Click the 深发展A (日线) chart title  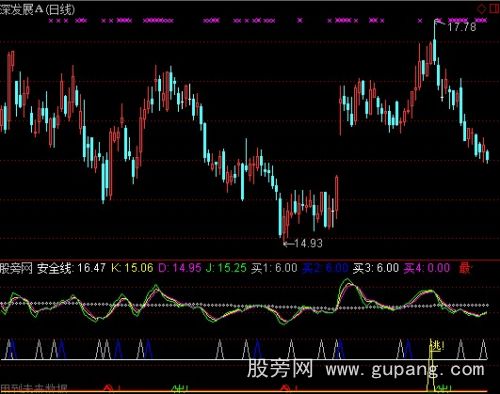pos(37,10)
